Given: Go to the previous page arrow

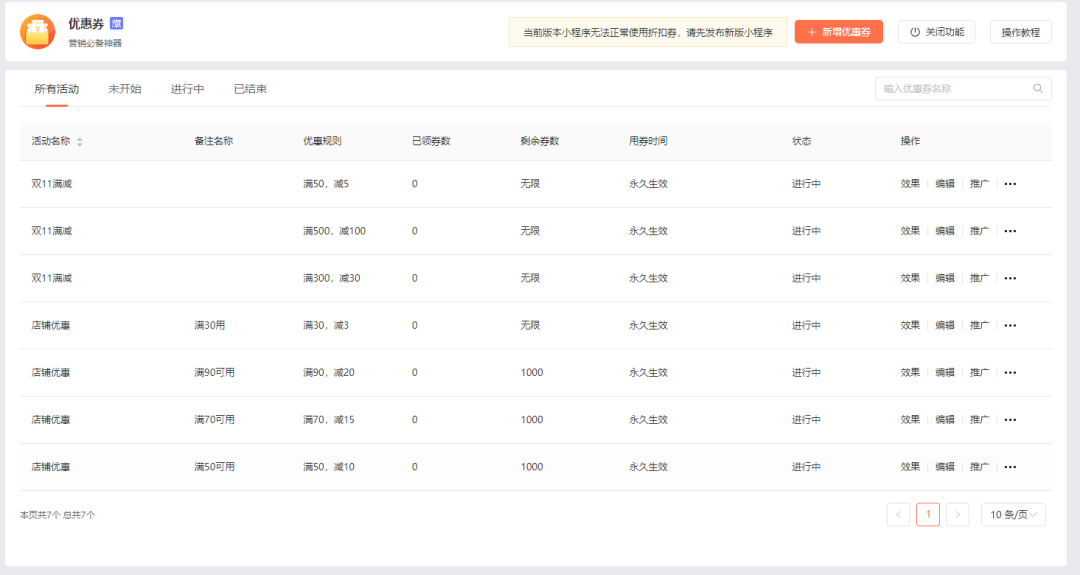Looking at the screenshot, I should click(x=898, y=514).
